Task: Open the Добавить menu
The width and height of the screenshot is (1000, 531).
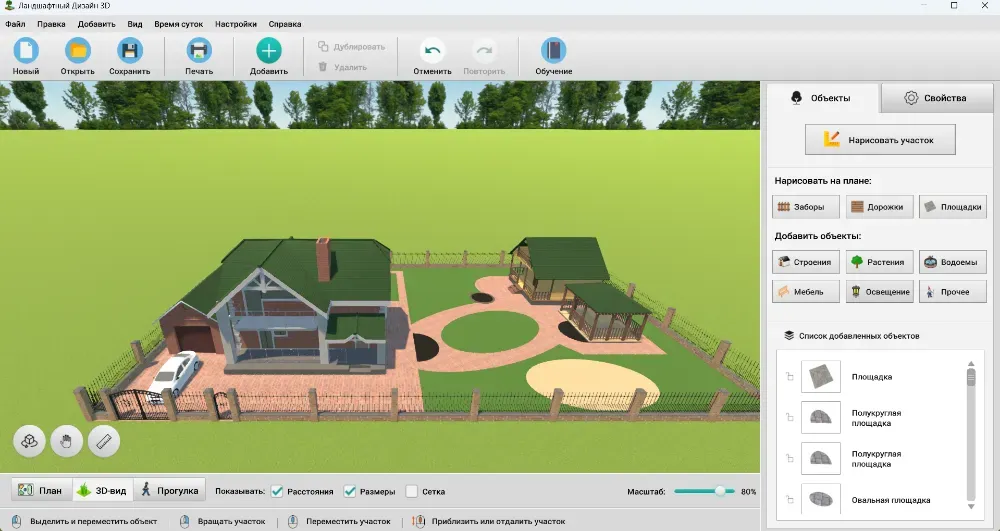Action: (96, 24)
